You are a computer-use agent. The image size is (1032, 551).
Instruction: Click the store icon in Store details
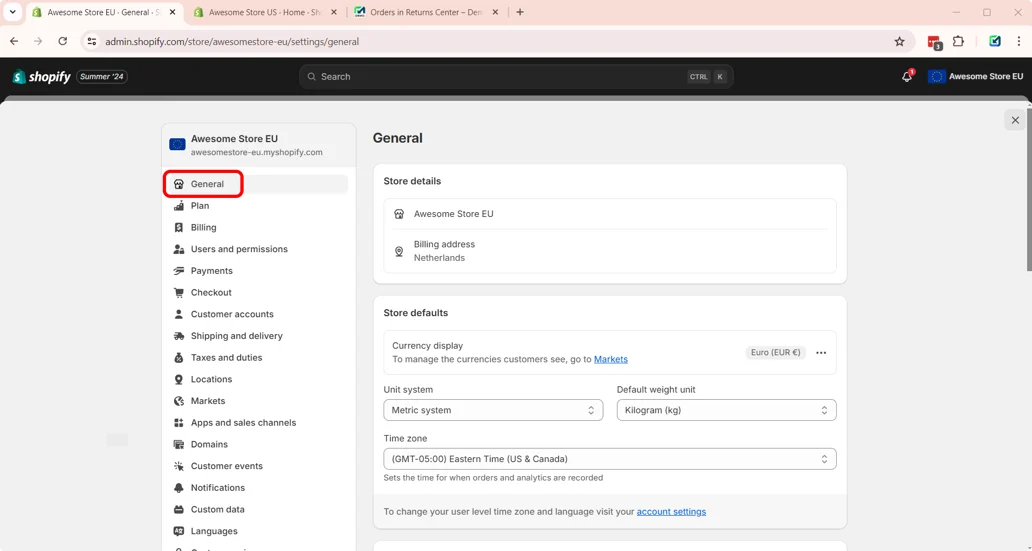point(399,214)
